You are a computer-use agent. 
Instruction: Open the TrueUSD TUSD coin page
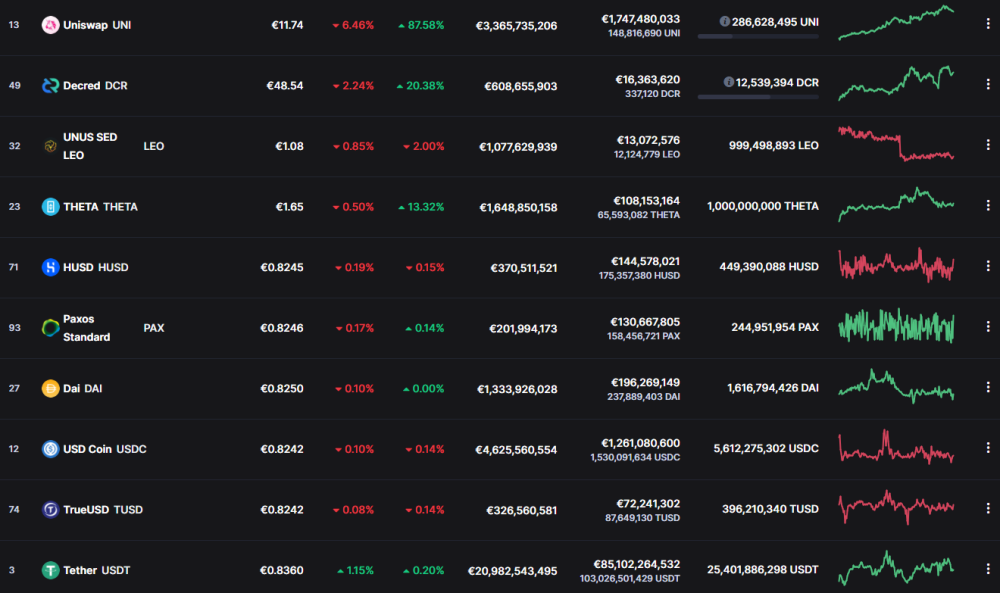(x=103, y=509)
